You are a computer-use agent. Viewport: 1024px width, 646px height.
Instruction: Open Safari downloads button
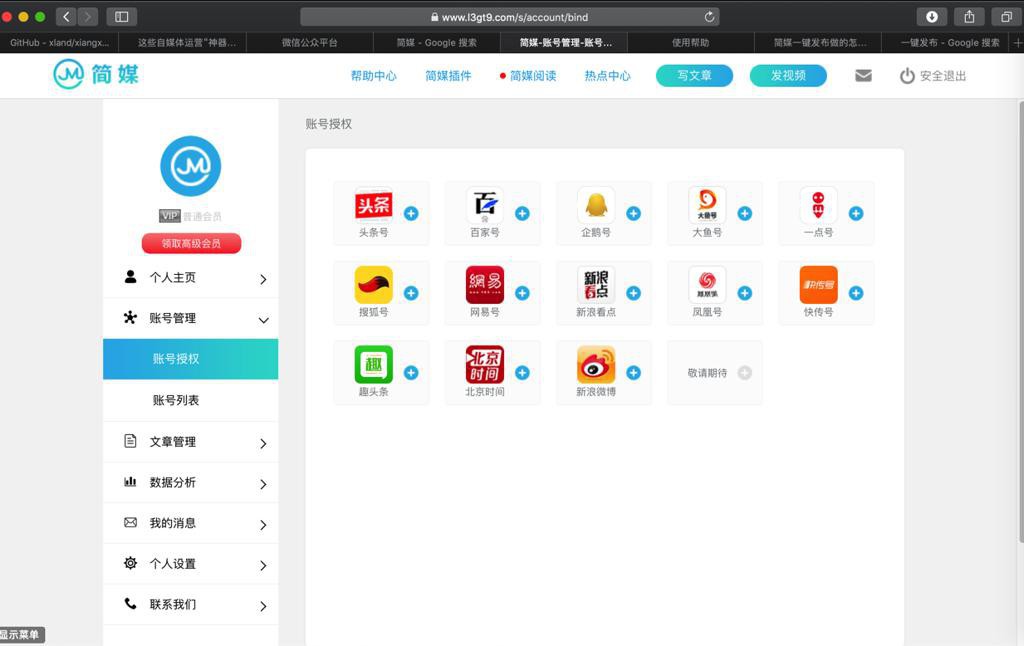(932, 17)
